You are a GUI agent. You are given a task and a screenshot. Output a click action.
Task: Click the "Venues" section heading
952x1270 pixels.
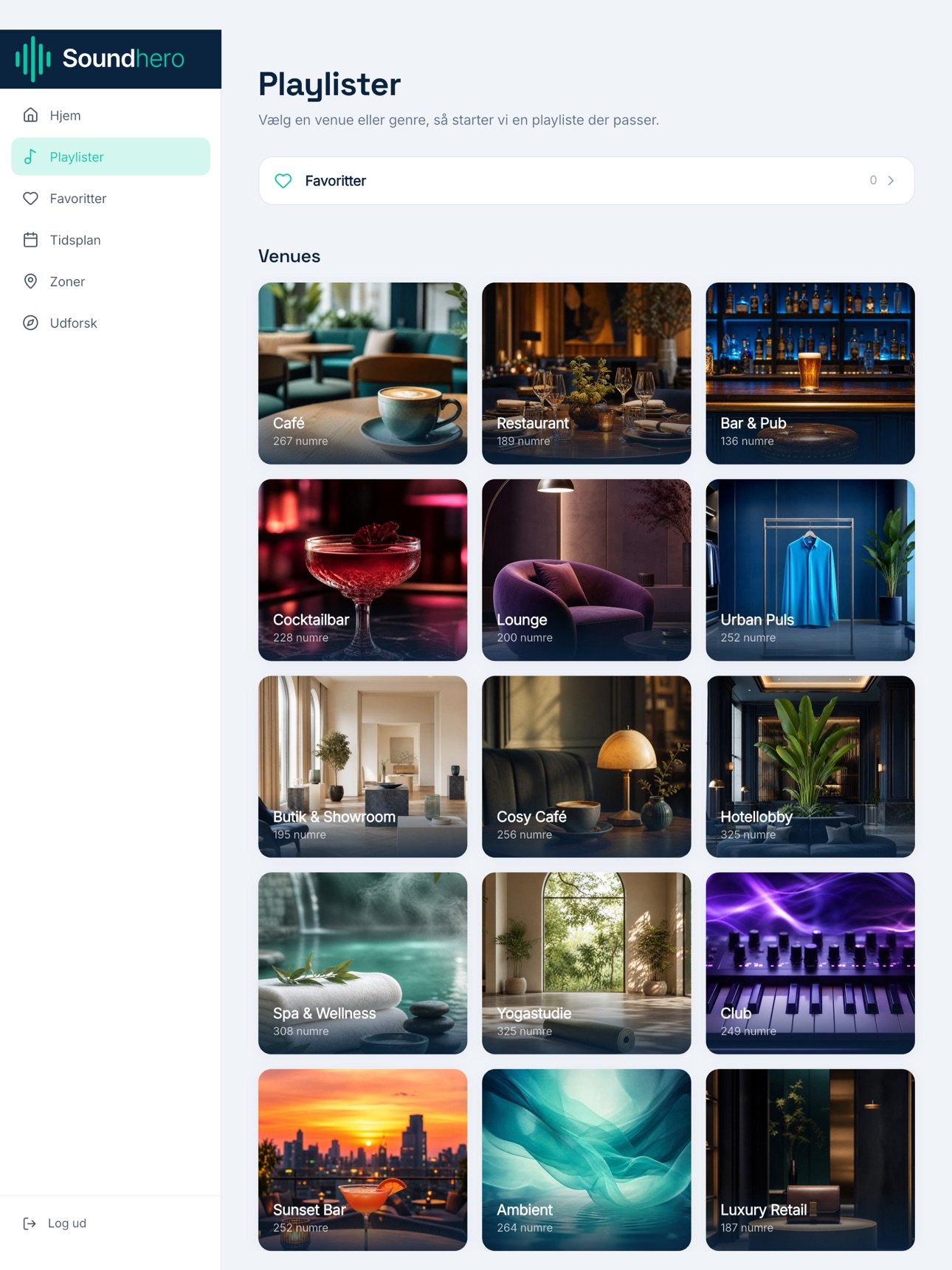coord(289,256)
